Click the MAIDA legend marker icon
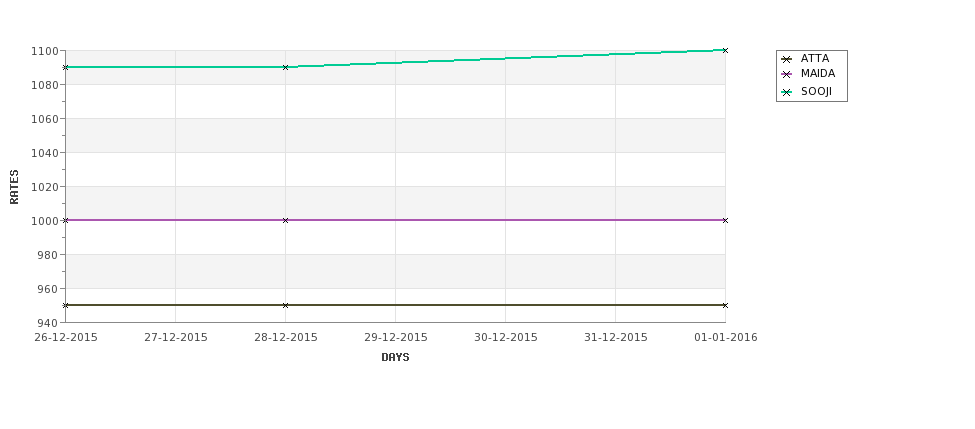 787,75
